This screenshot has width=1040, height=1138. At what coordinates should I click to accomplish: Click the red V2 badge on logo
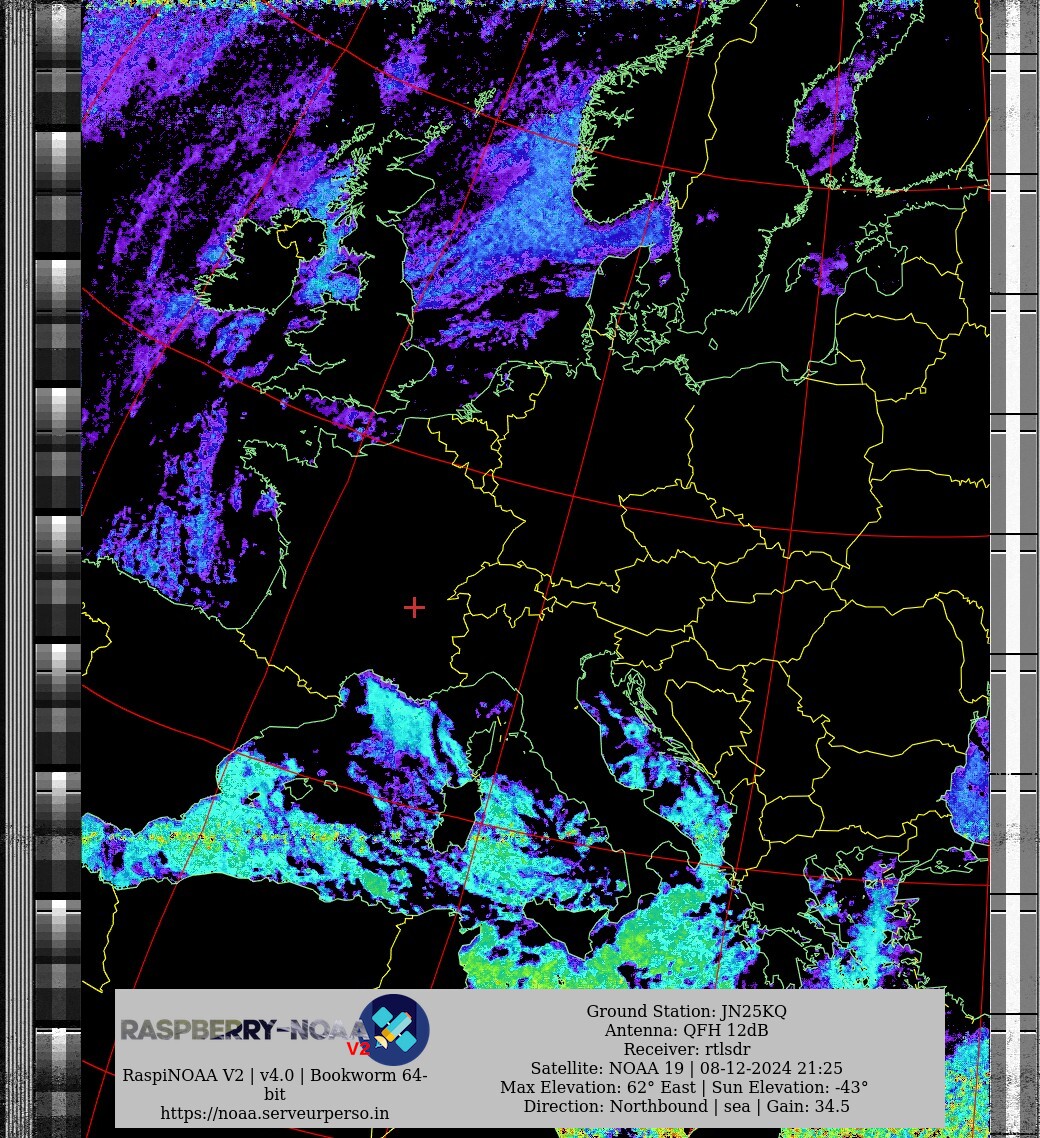click(x=358, y=1049)
